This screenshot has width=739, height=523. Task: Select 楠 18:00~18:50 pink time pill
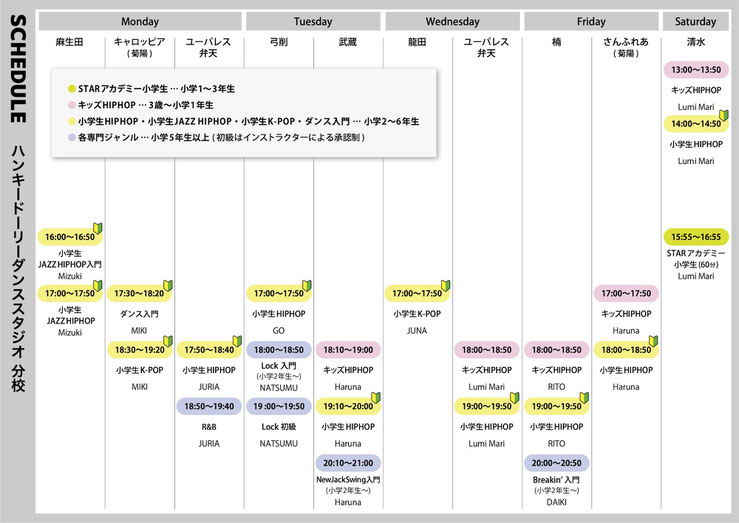coord(557,350)
